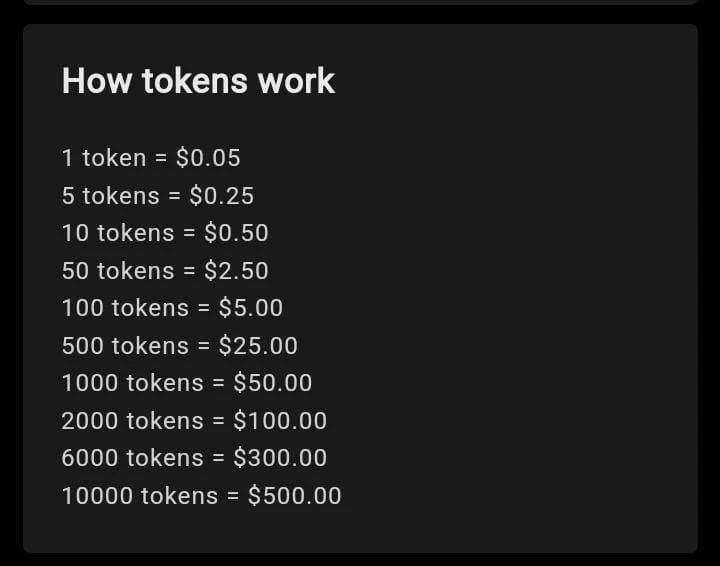Screen dimensions: 720x566
Task: Click the $50.00 dollar amount
Action: click(273, 383)
